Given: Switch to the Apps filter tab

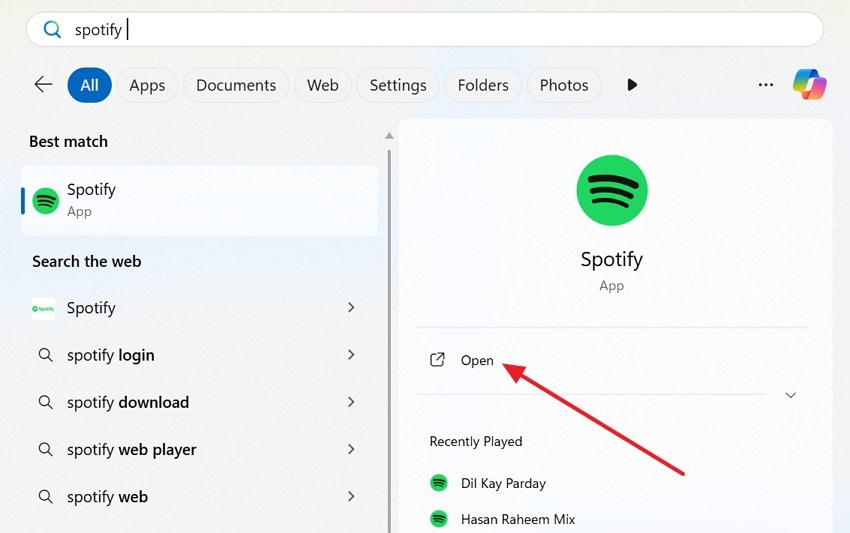Looking at the screenshot, I should click(x=147, y=85).
